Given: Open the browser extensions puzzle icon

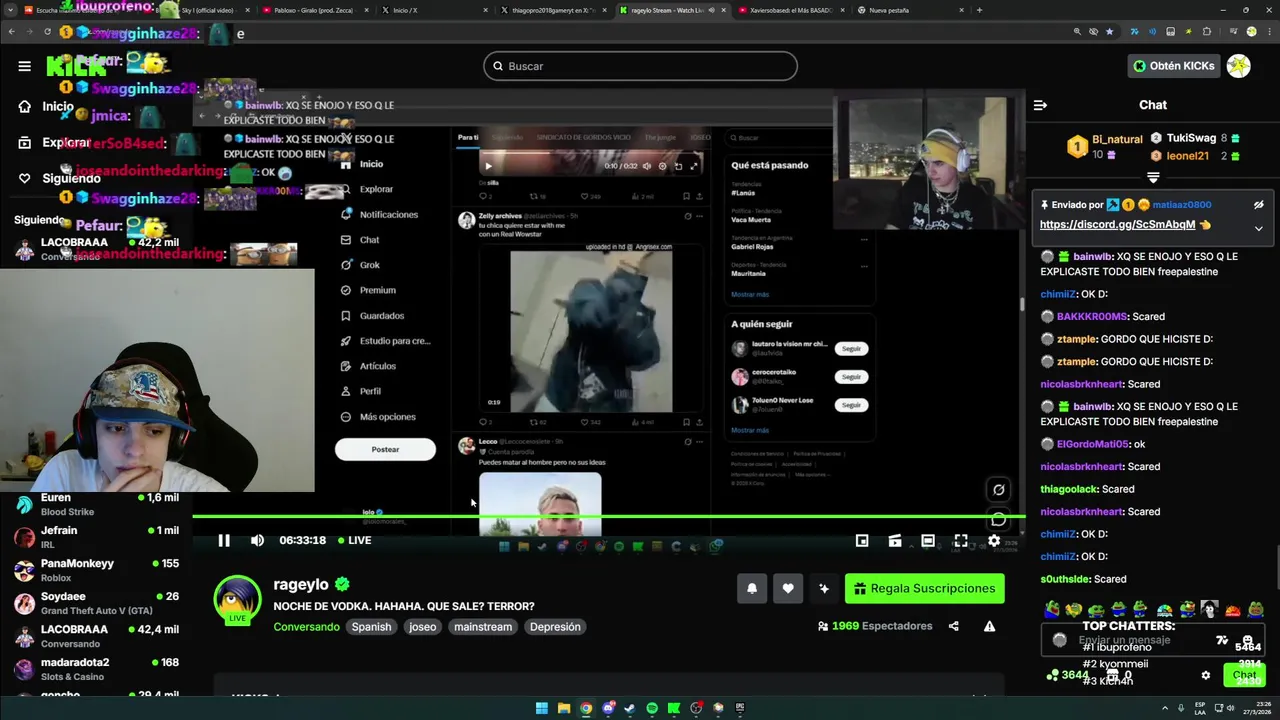Looking at the screenshot, I should [x=1206, y=32].
